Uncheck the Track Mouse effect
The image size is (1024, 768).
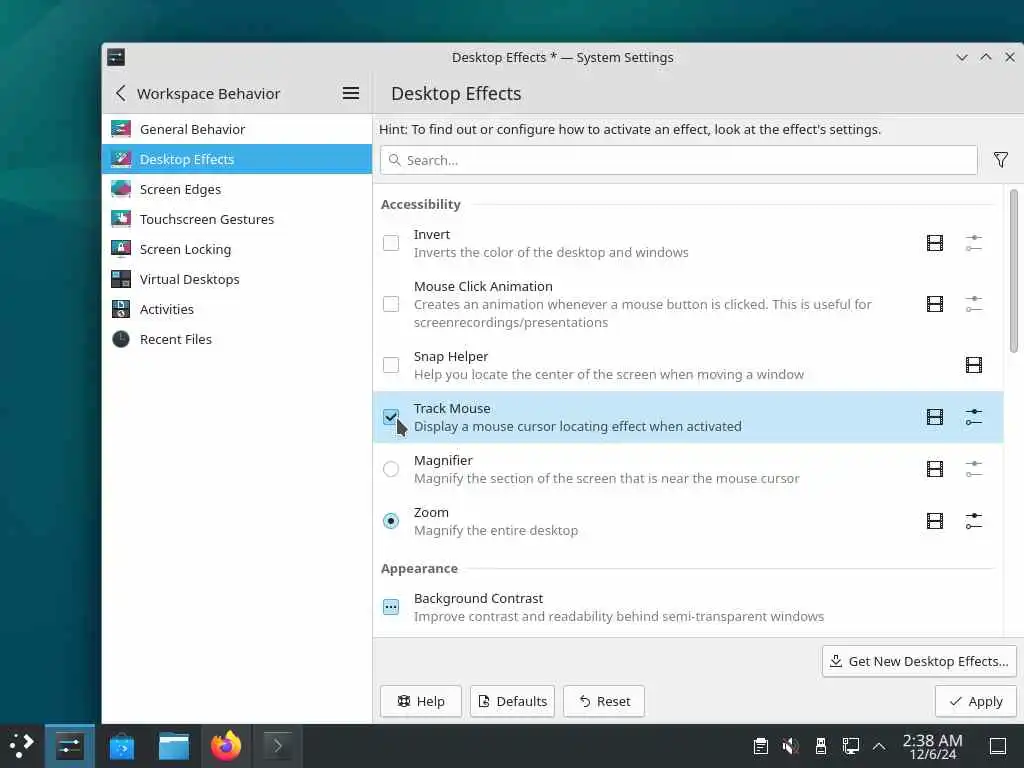[x=391, y=417]
